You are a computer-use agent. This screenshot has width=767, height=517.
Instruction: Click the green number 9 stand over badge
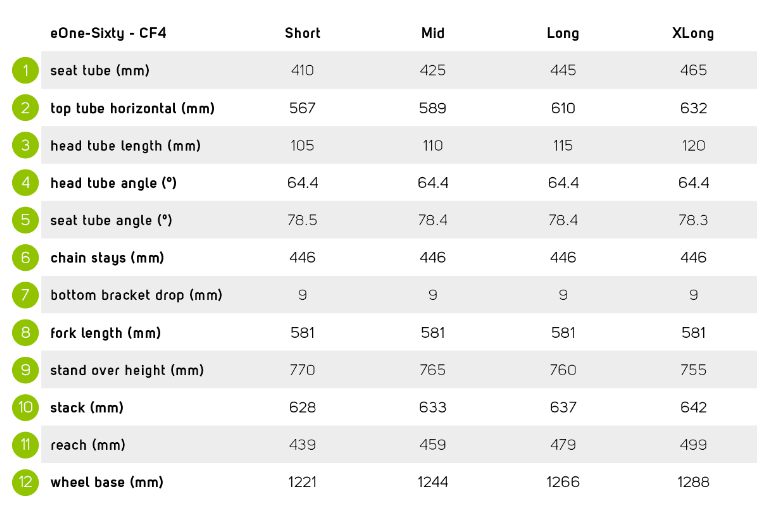click(x=25, y=370)
